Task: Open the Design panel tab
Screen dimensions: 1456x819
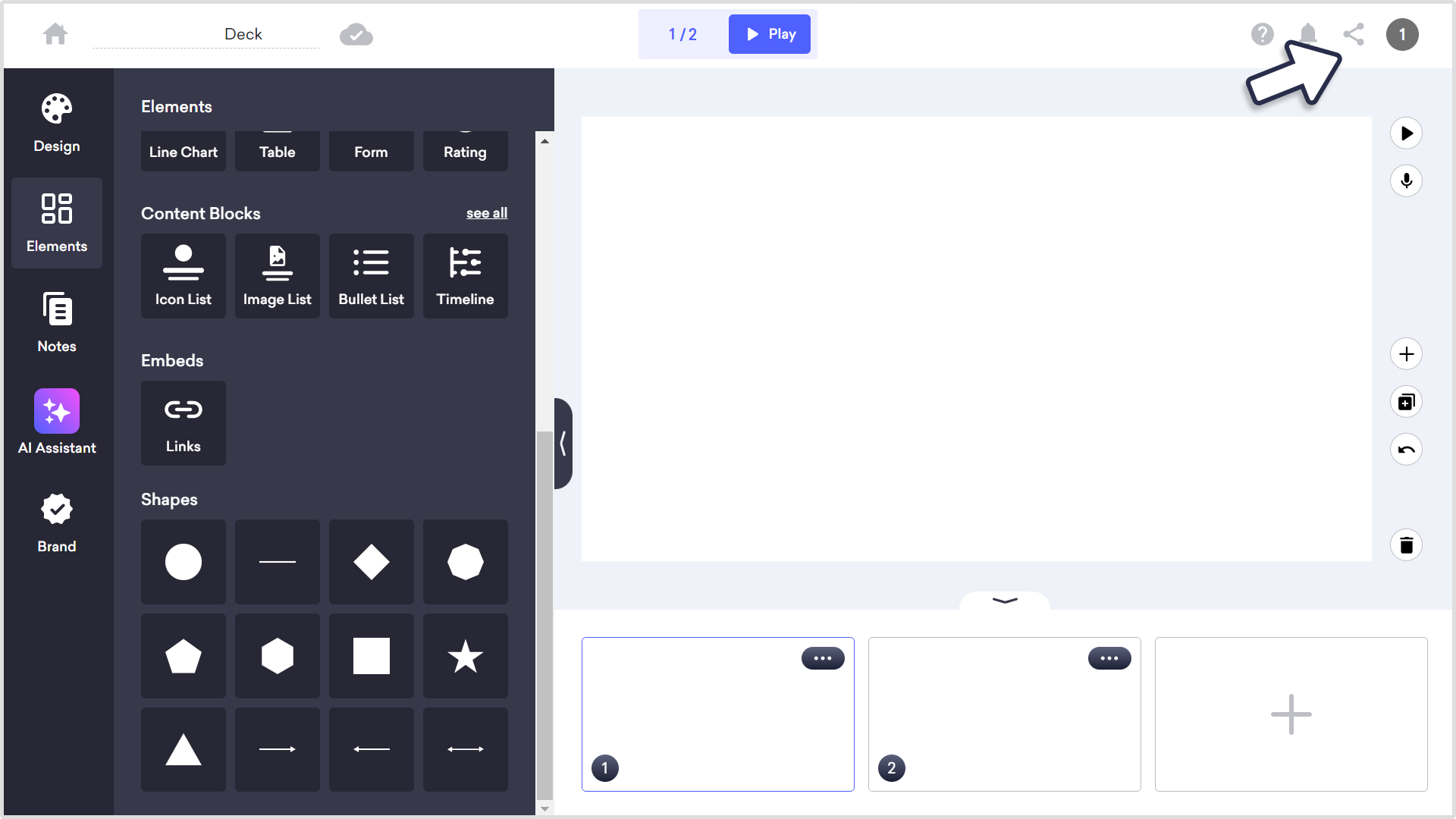Action: coord(56,122)
